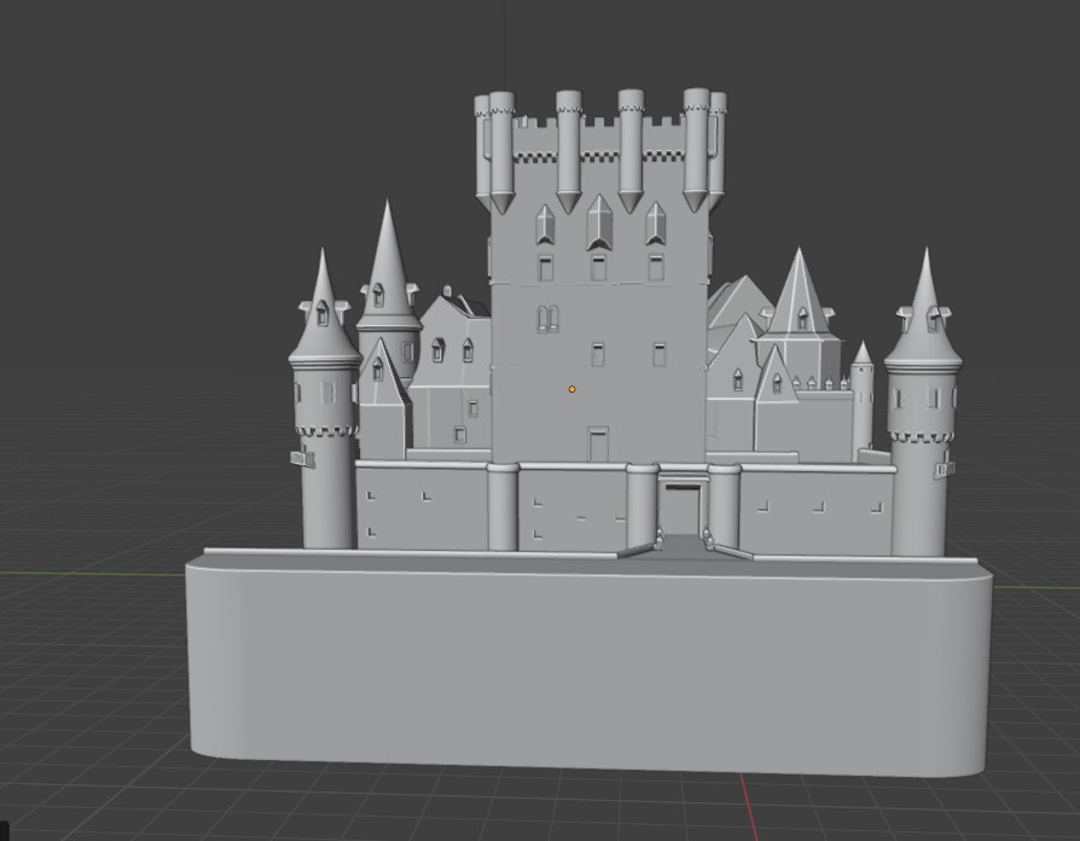The image size is (1080, 841).
Task: Select the thin small turret beside right tower
Action: tap(862, 398)
